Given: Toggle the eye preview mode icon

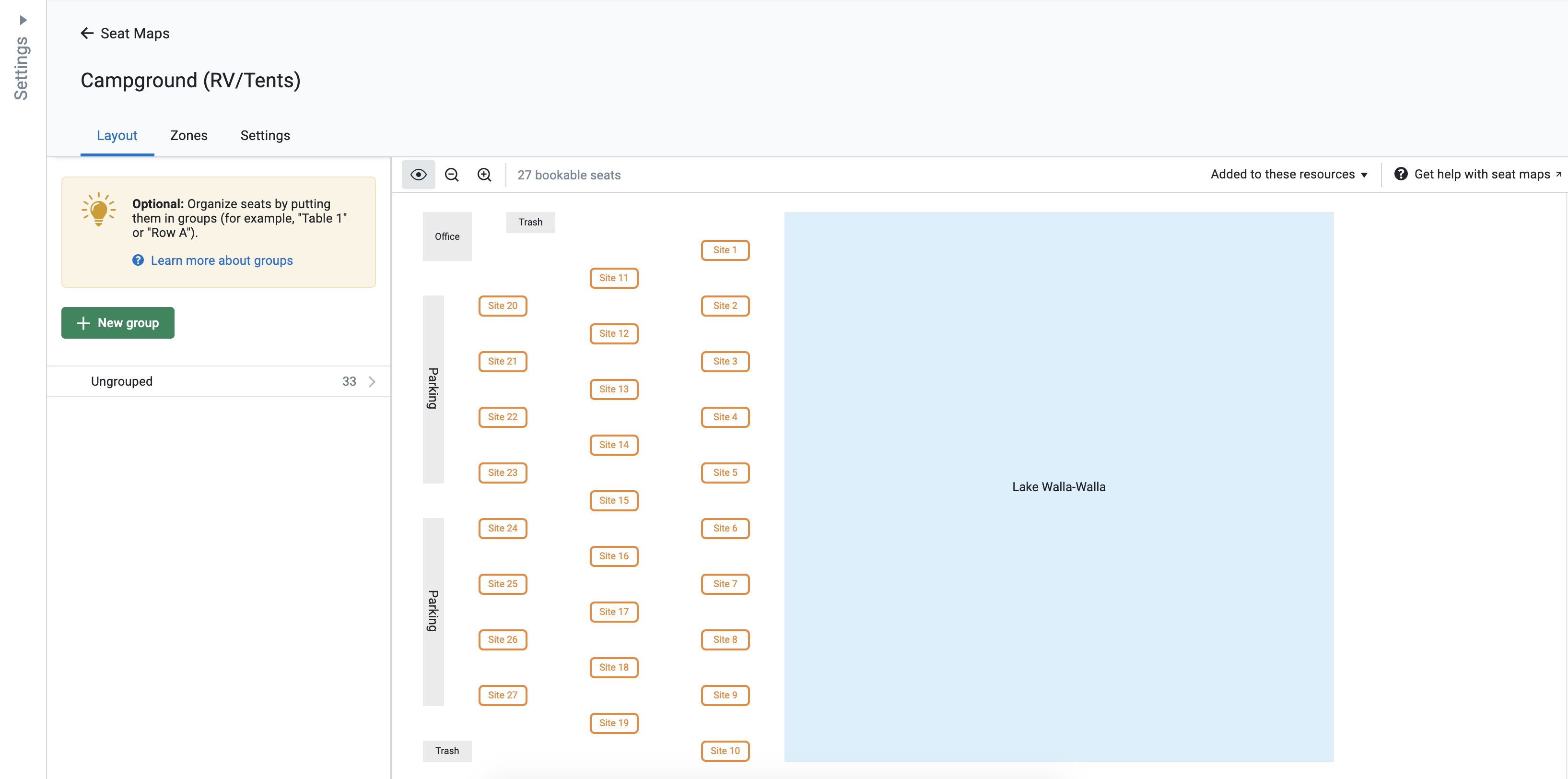Looking at the screenshot, I should (418, 175).
